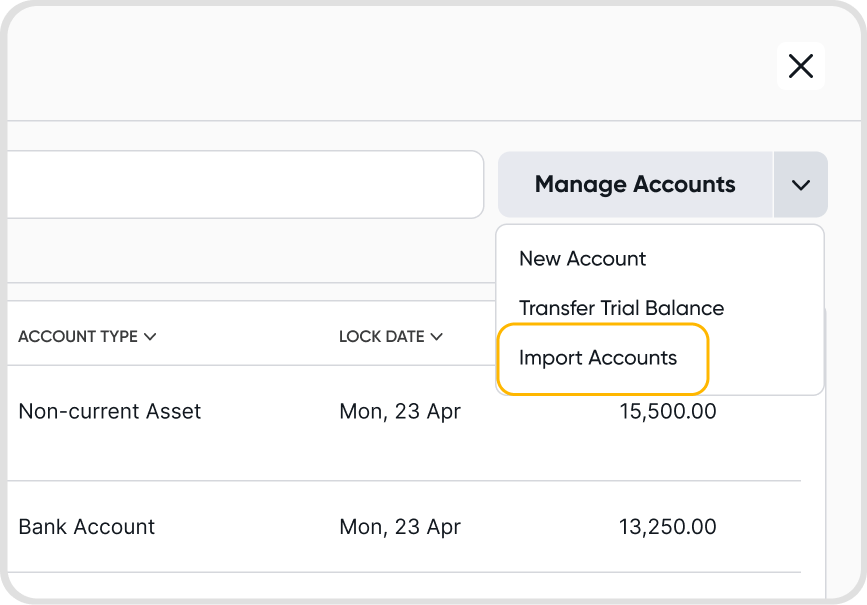Viewport: 867px width, 605px height.
Task: Select the 15,500.00 balance amount
Action: pos(668,411)
